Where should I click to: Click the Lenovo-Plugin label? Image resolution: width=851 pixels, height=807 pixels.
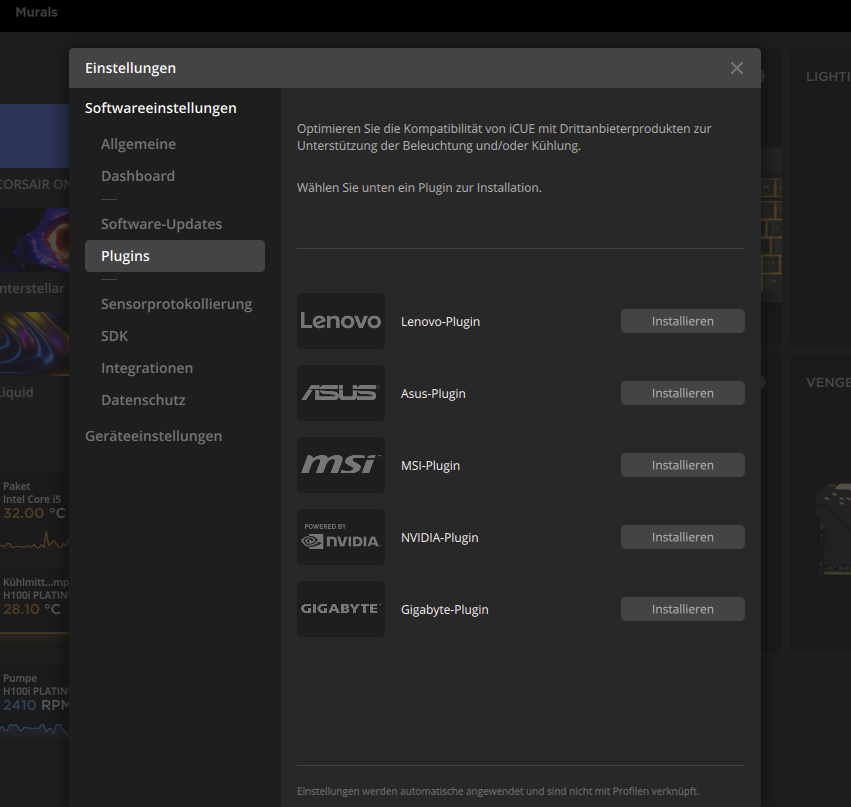point(440,322)
